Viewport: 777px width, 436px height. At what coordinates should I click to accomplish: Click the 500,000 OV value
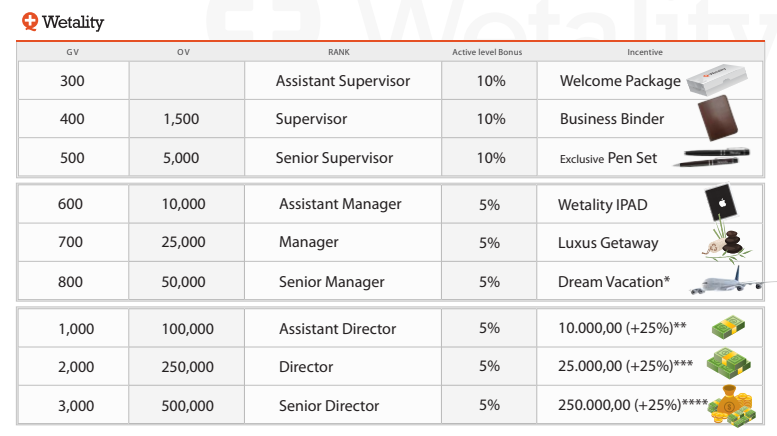(187, 406)
